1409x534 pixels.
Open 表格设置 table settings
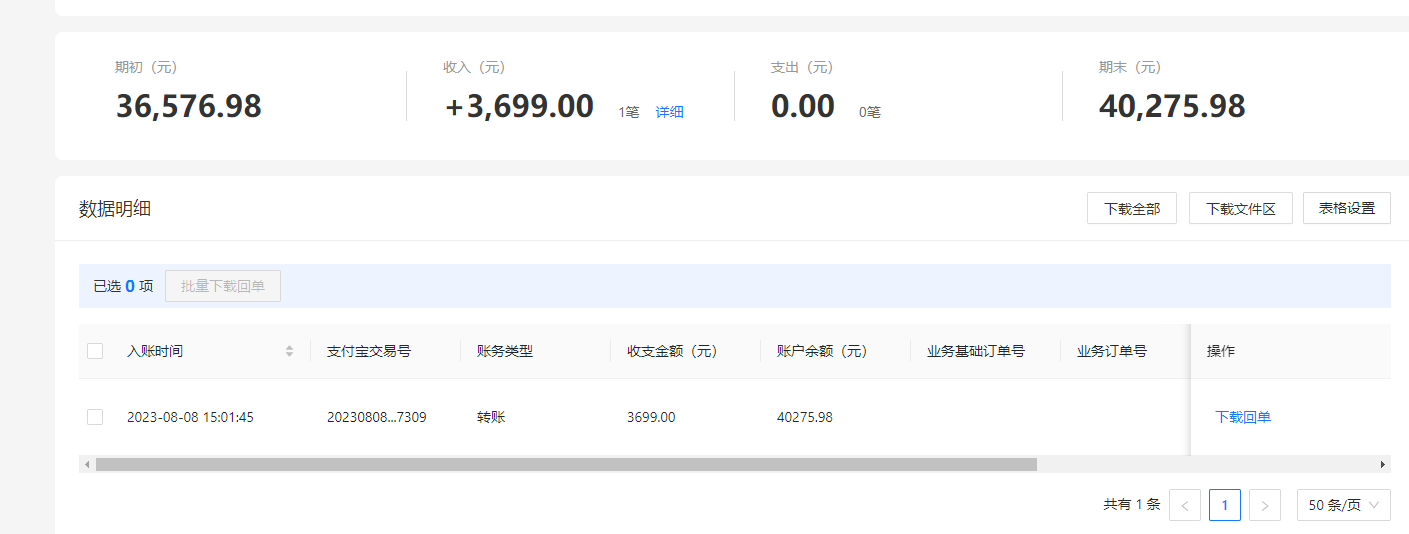click(x=1347, y=208)
